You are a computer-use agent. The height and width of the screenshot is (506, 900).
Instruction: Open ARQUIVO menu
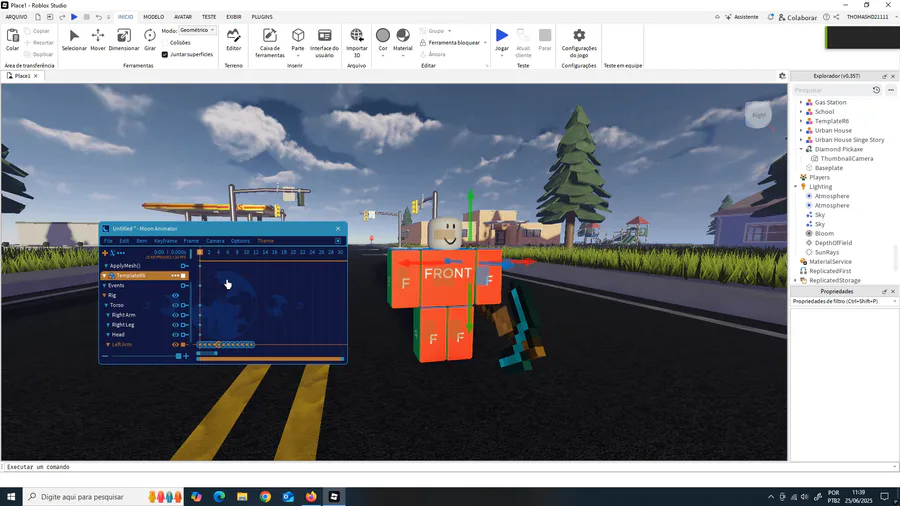pyautogui.click(x=17, y=17)
